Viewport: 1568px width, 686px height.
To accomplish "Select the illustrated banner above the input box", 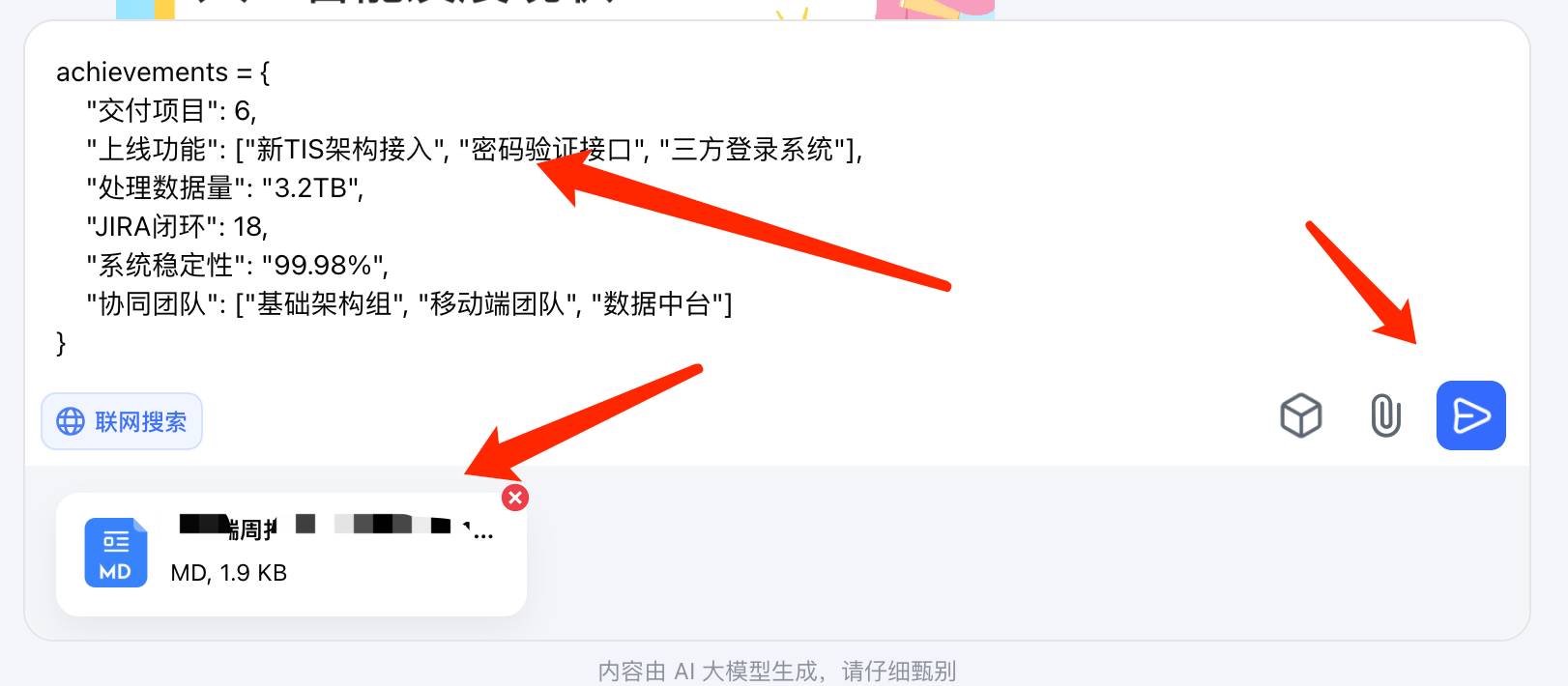I will click(556, 10).
